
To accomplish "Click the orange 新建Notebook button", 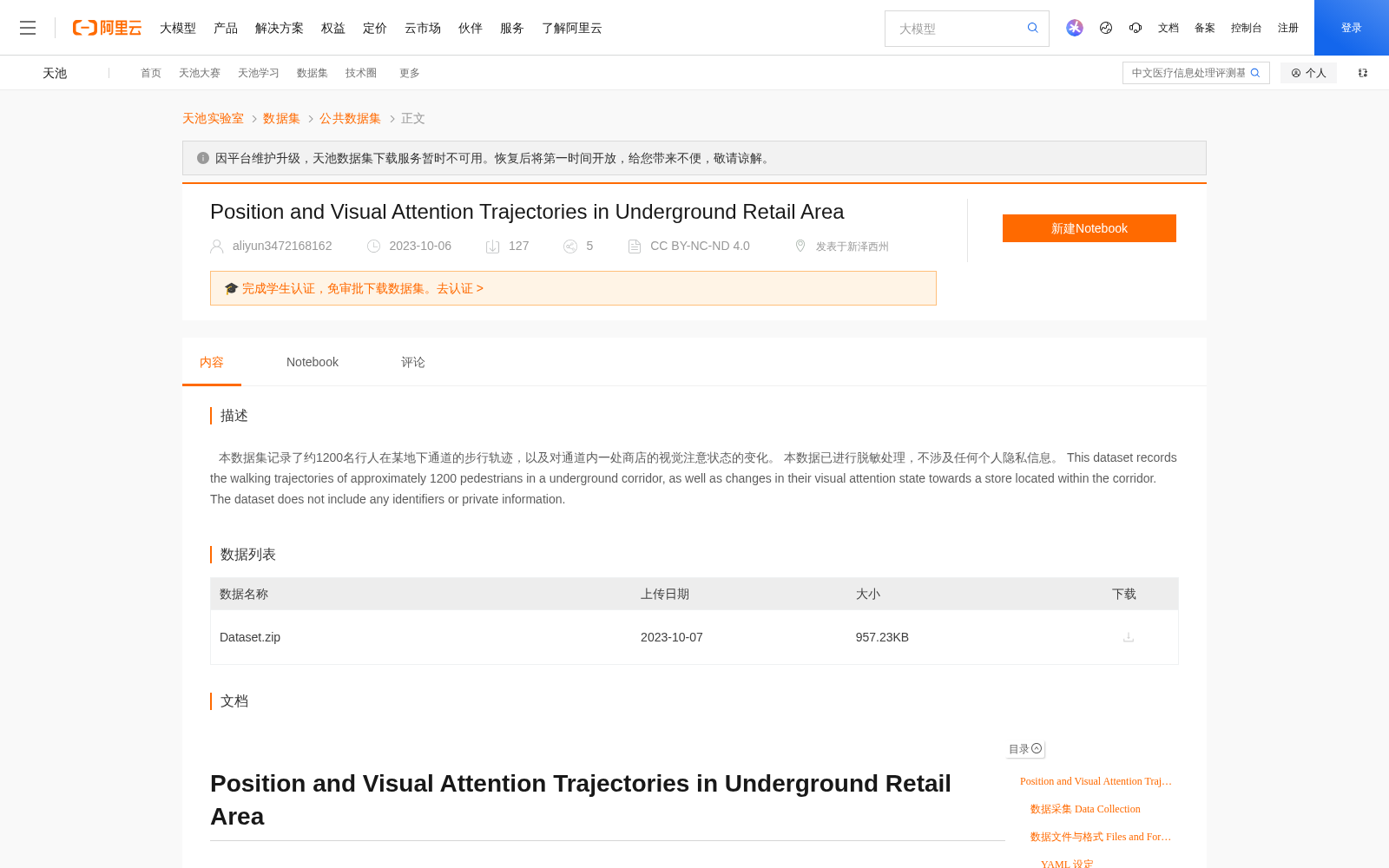I will pyautogui.click(x=1089, y=228).
